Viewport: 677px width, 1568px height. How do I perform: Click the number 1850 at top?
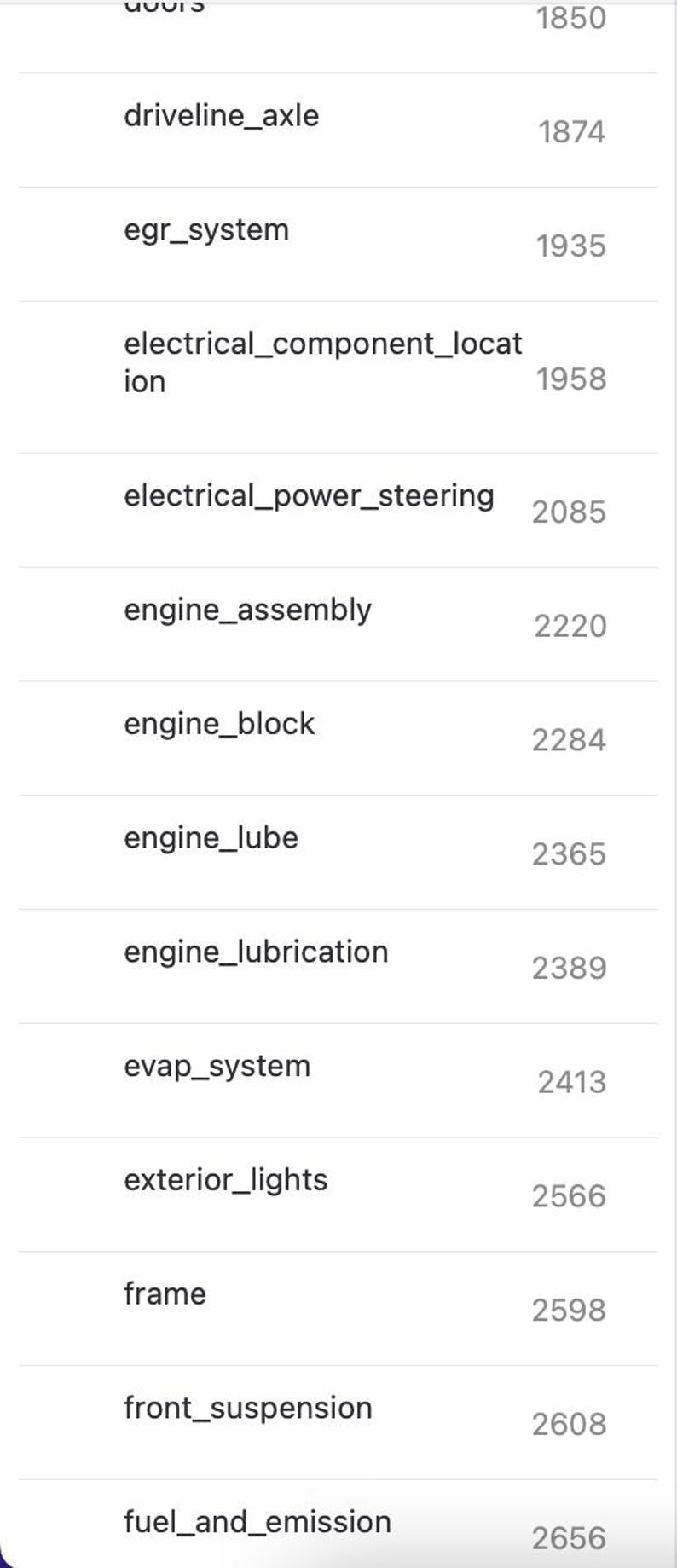coord(570,18)
